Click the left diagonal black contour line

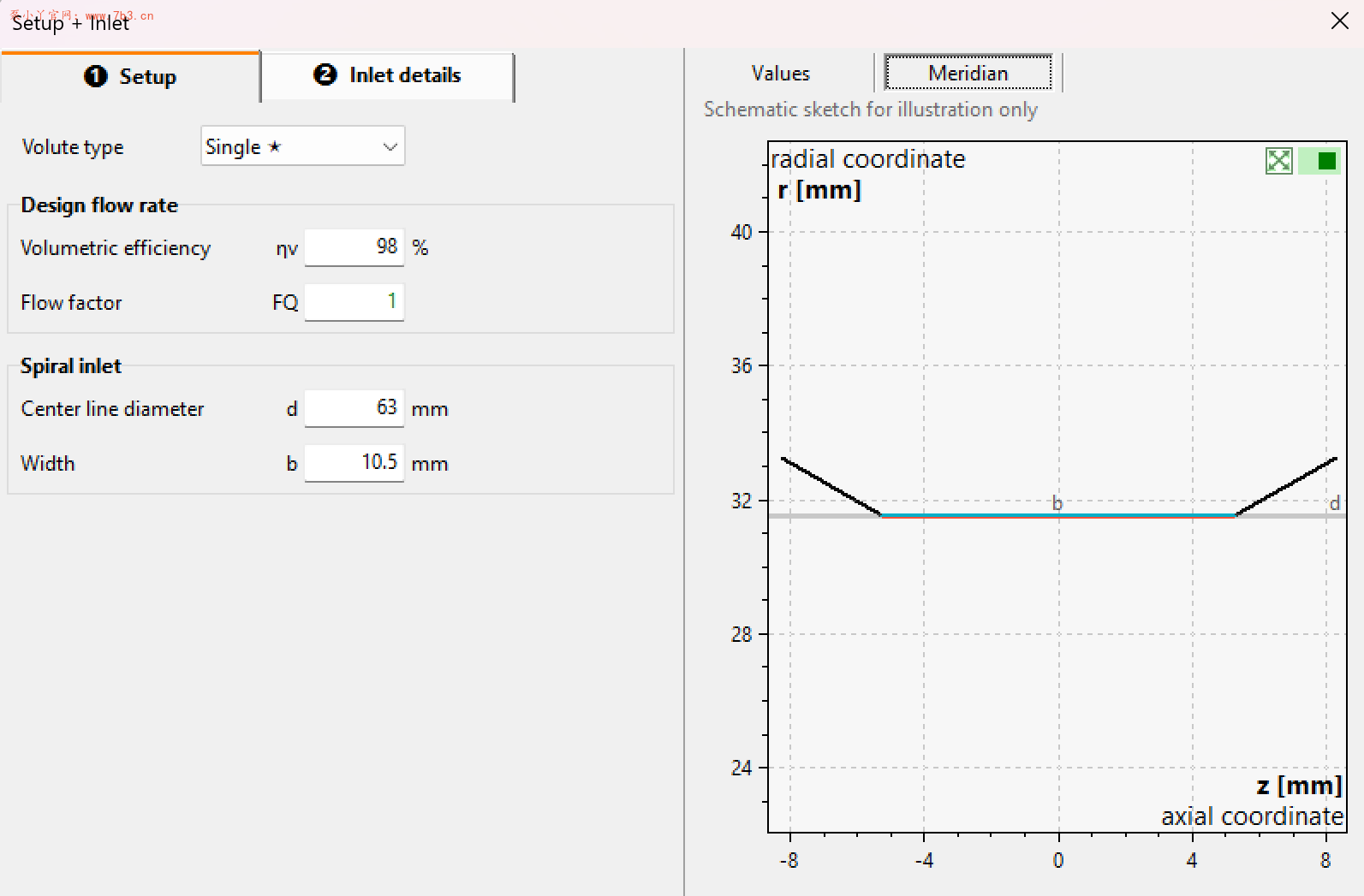(831, 486)
